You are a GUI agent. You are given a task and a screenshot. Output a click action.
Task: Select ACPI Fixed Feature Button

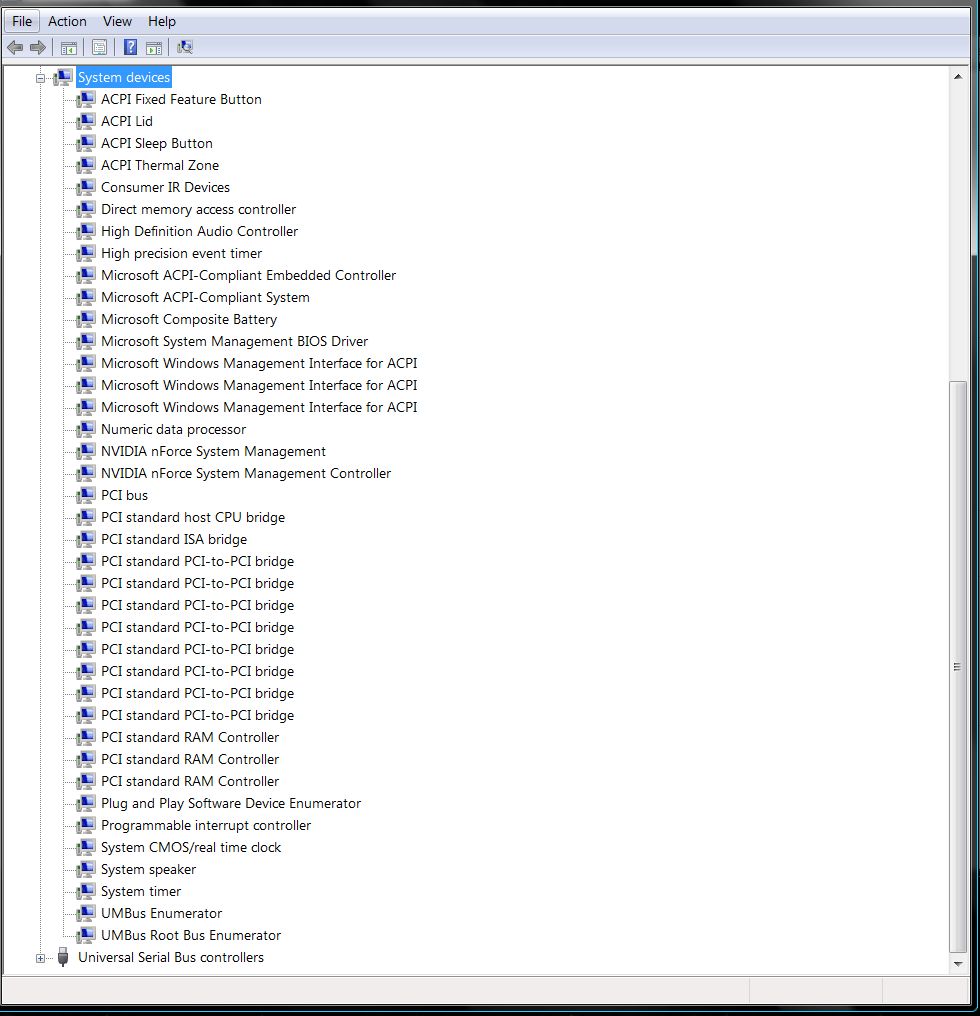pyautogui.click(x=181, y=99)
